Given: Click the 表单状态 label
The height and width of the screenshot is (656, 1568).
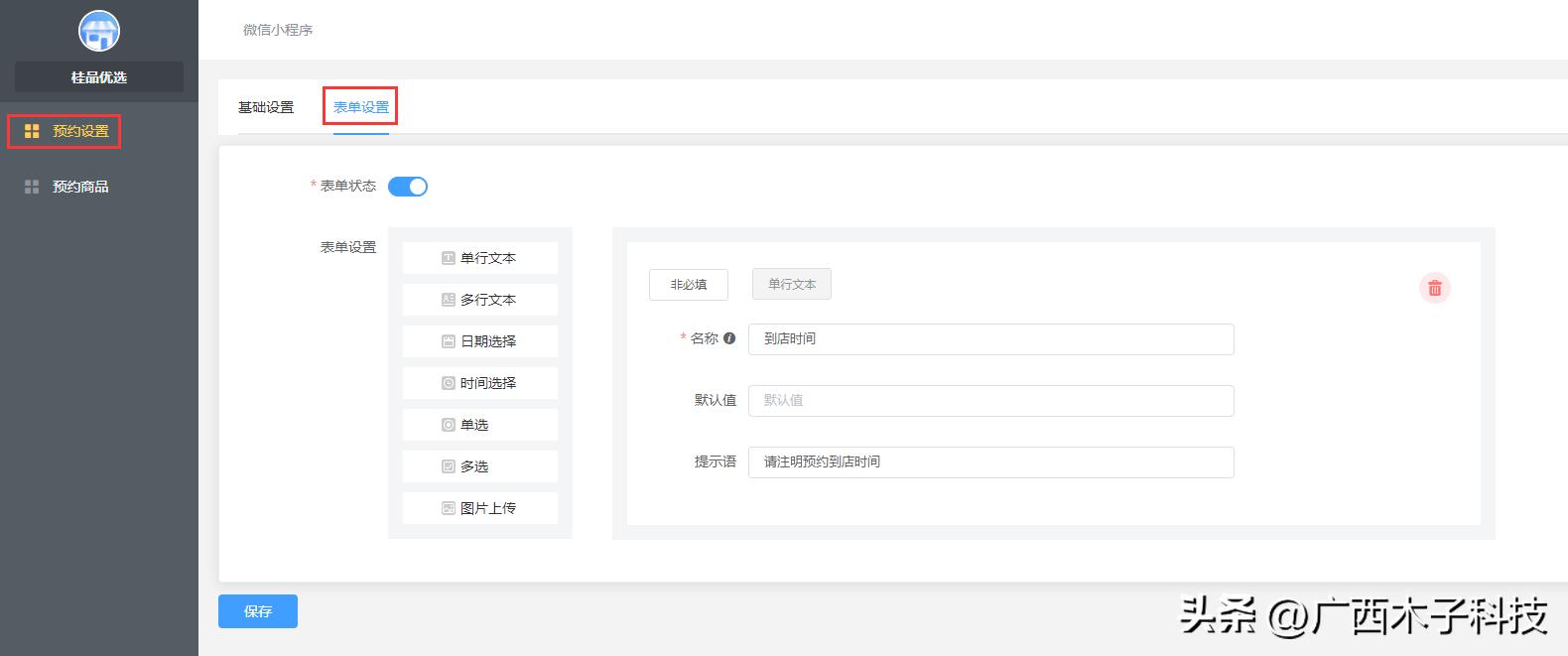Looking at the screenshot, I should pos(348,186).
